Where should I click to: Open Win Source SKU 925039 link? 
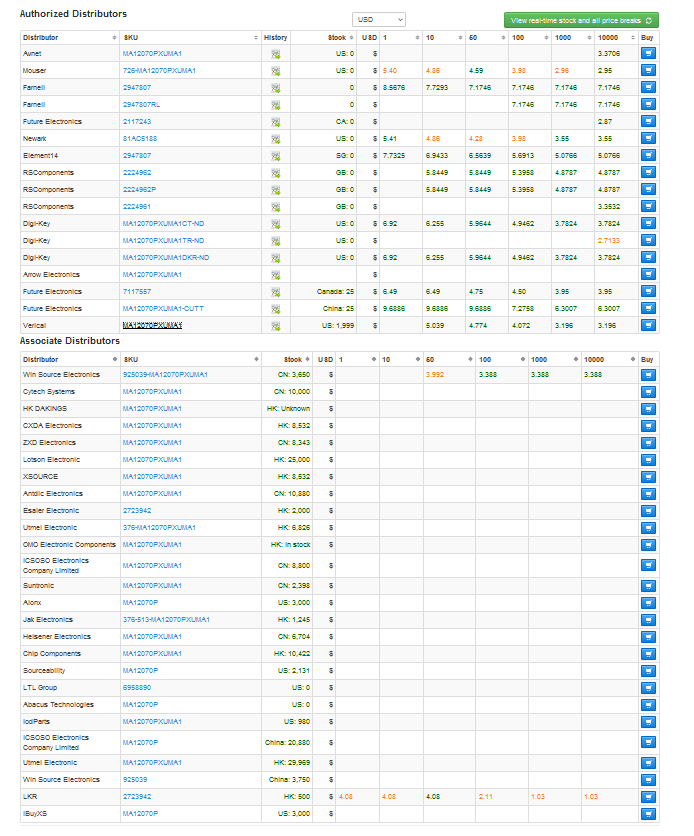tap(135, 780)
